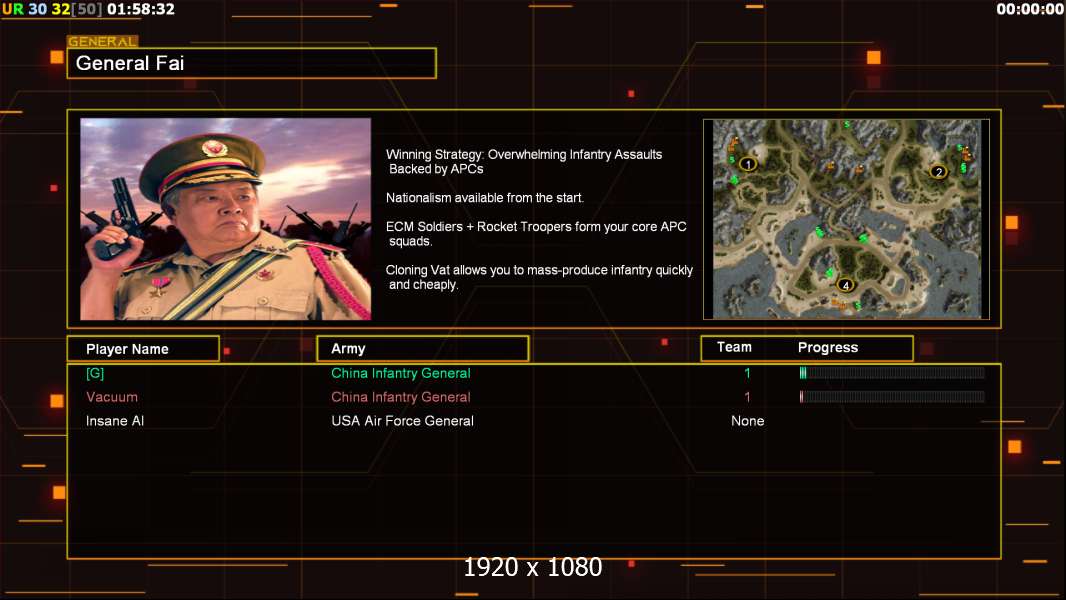1066x600 pixels.
Task: Click the Team column label
Action: pyautogui.click(x=734, y=347)
